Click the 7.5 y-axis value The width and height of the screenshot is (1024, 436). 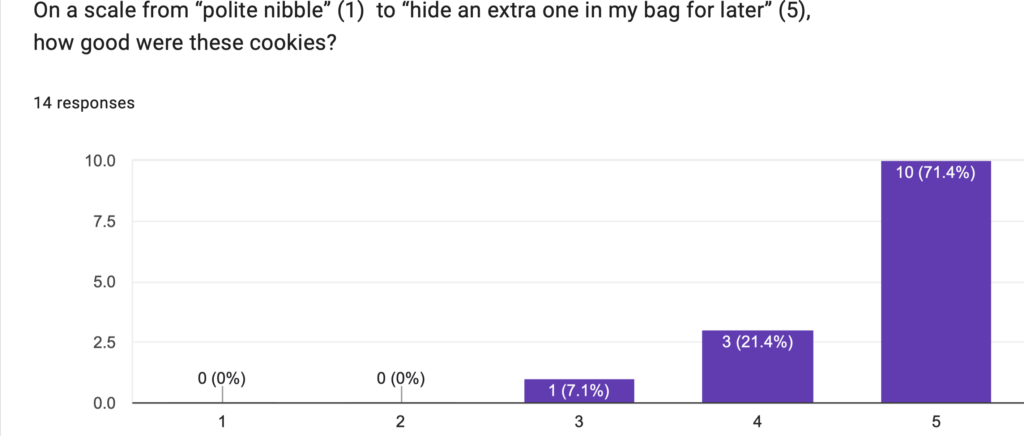click(102, 221)
